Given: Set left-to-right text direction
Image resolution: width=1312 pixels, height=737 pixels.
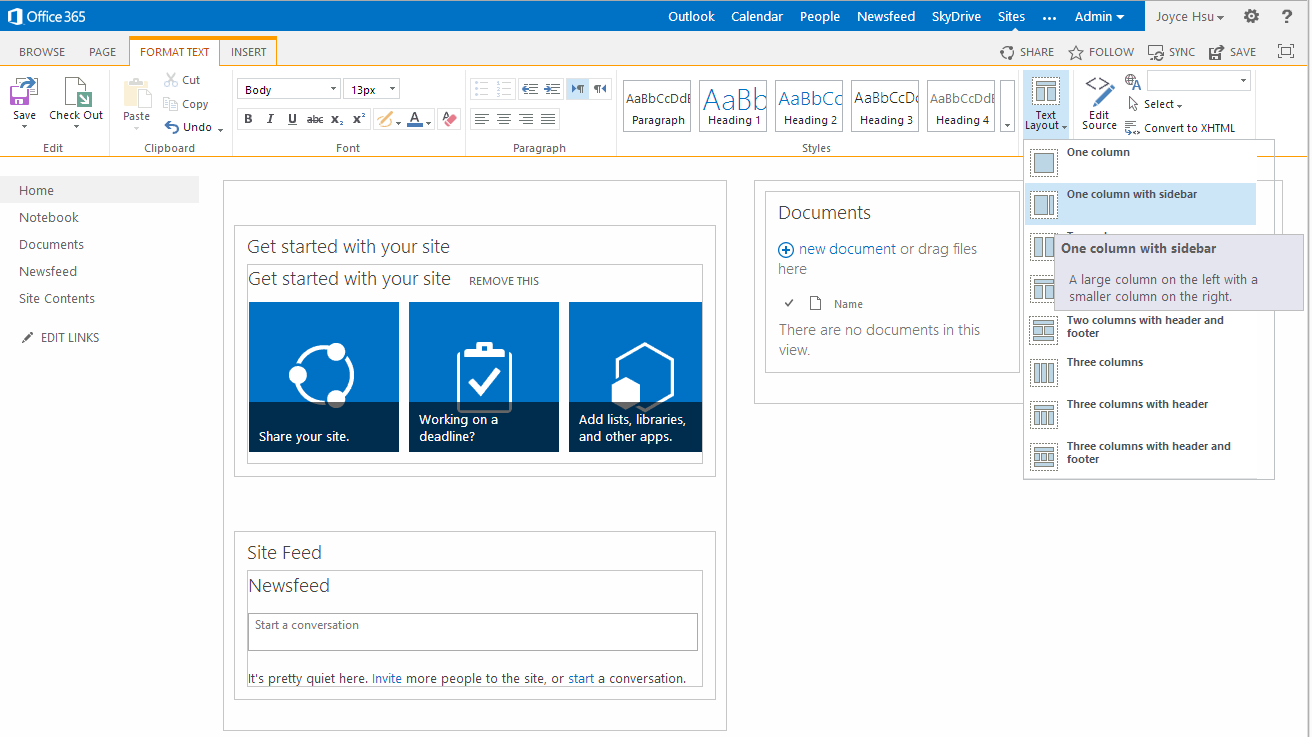Looking at the screenshot, I should pos(578,89).
